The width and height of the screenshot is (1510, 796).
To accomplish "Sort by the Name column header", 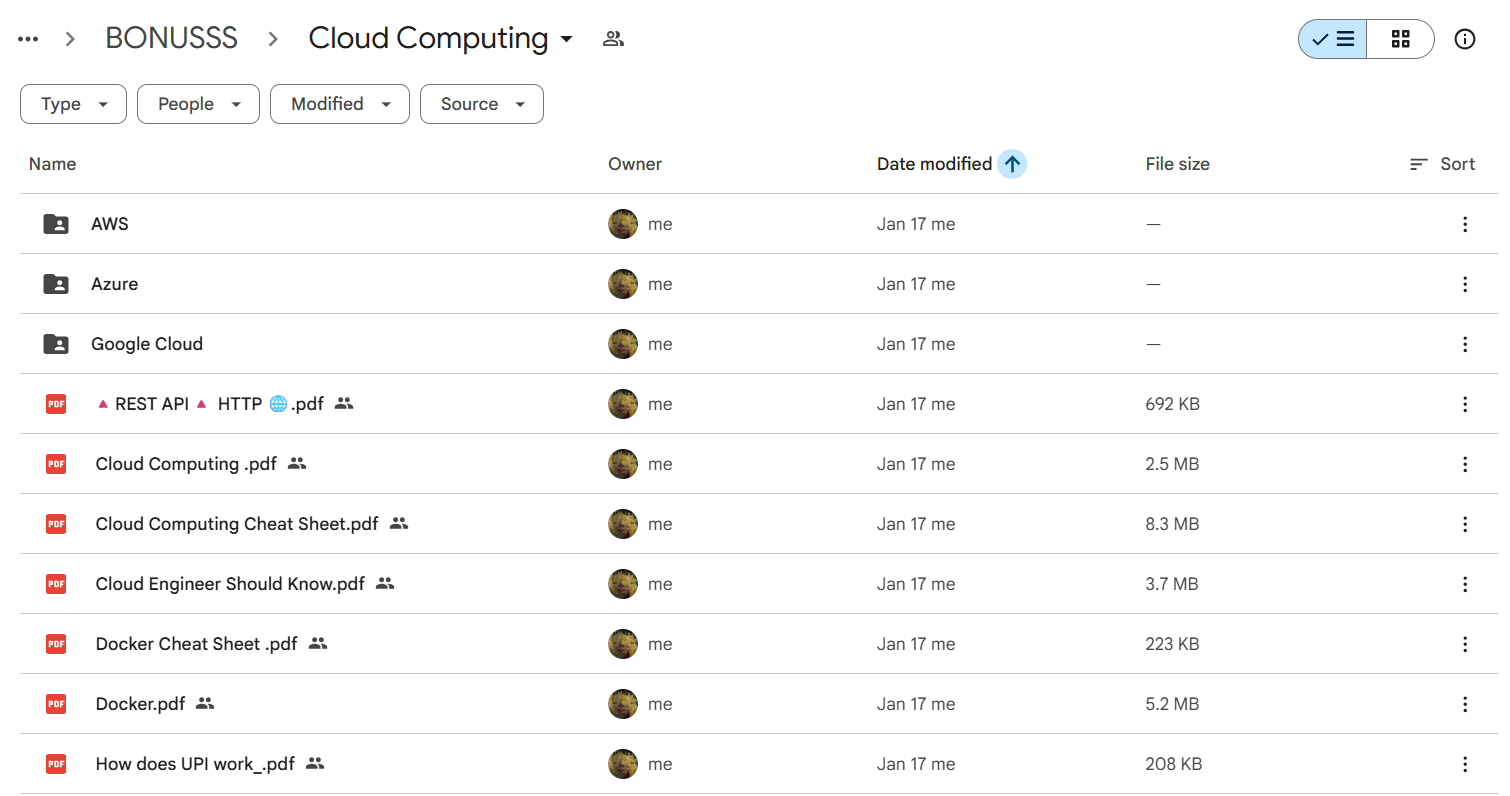I will (x=52, y=164).
